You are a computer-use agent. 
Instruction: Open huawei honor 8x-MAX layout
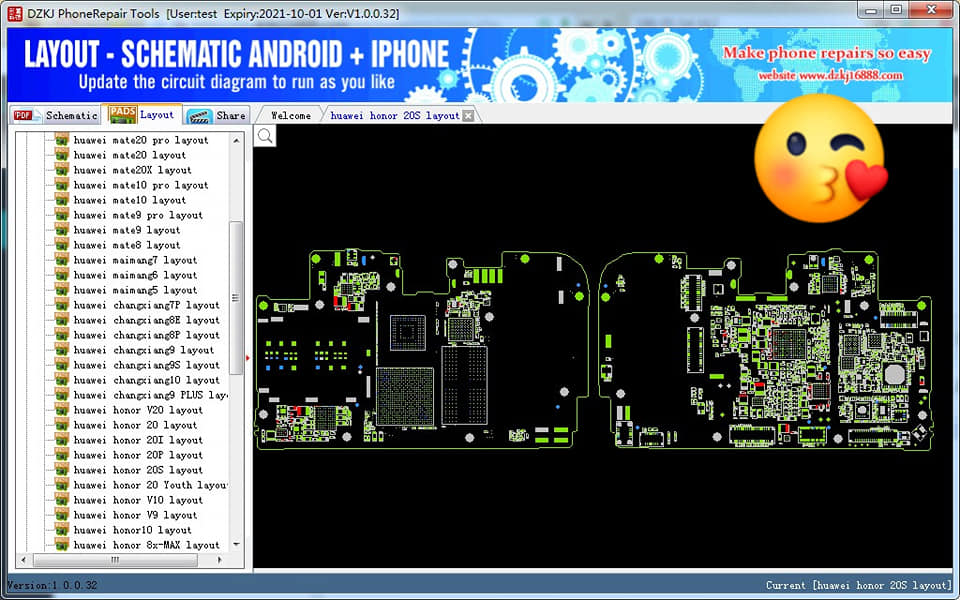click(146, 545)
